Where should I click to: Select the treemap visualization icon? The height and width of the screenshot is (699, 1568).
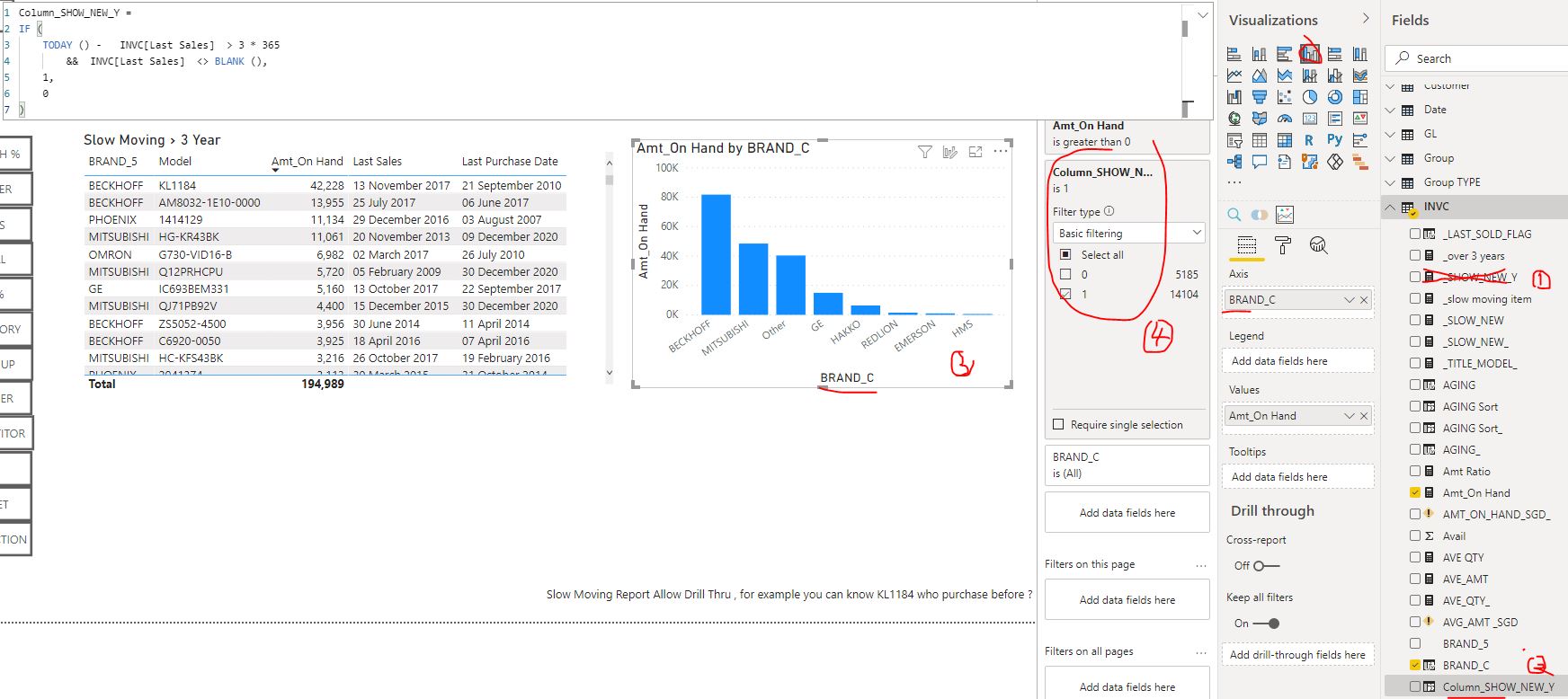pyautogui.click(x=1360, y=97)
